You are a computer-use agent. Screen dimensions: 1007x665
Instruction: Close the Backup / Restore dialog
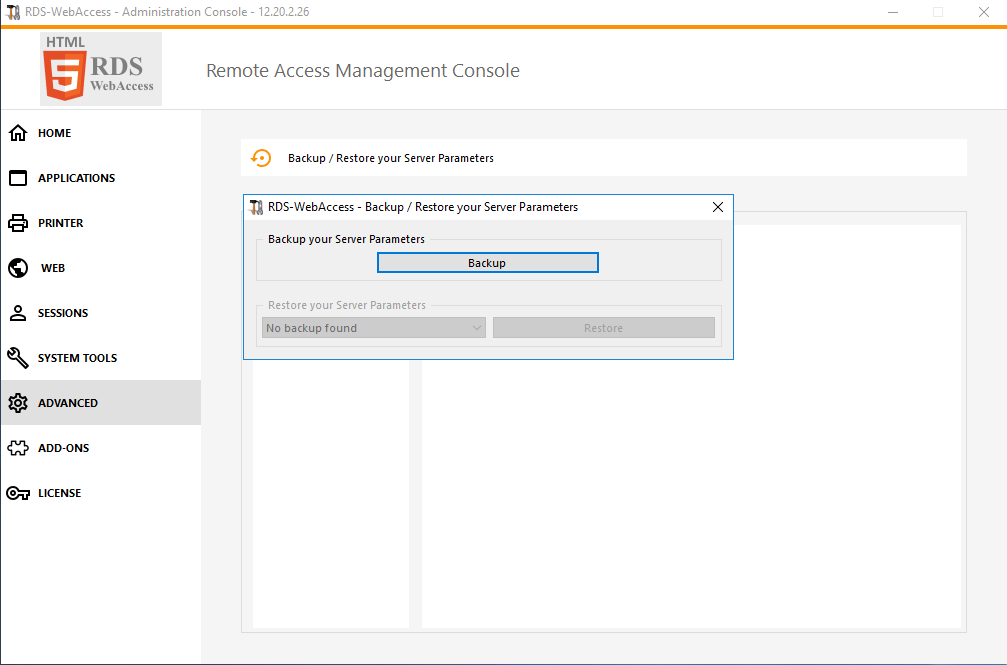[x=718, y=207]
